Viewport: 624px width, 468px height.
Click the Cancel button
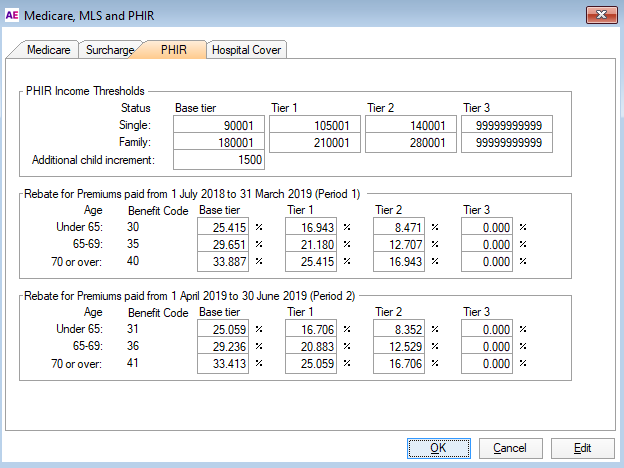[x=510, y=448]
